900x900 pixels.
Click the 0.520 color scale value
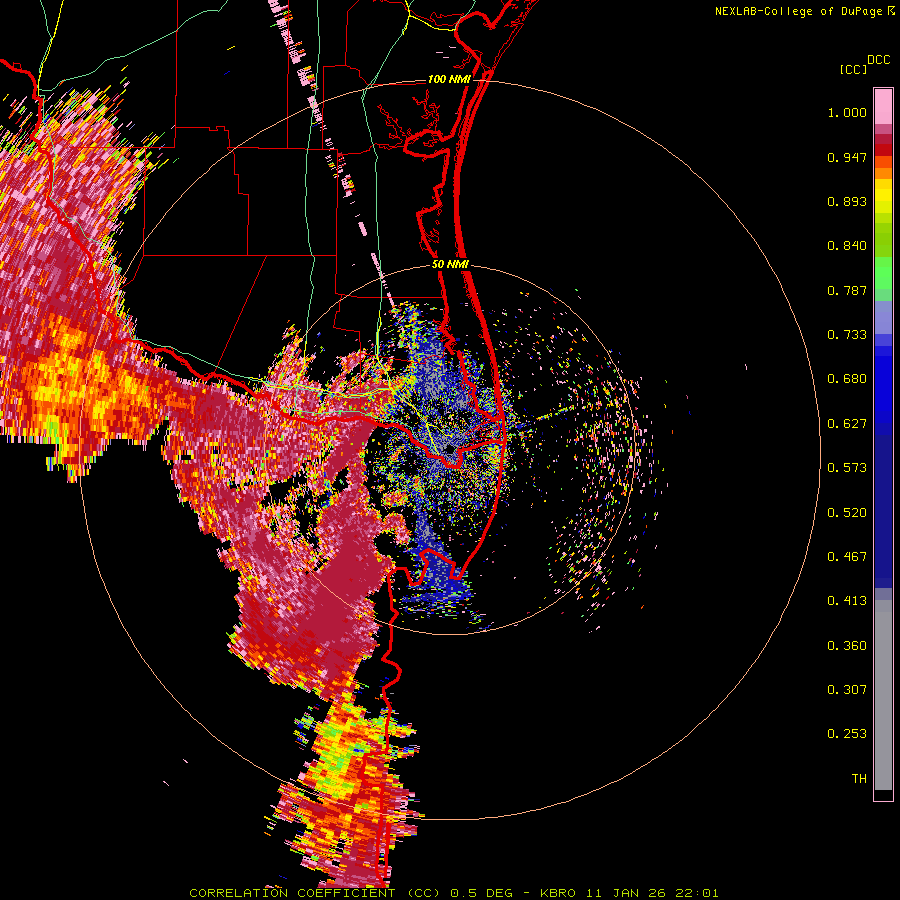(847, 513)
